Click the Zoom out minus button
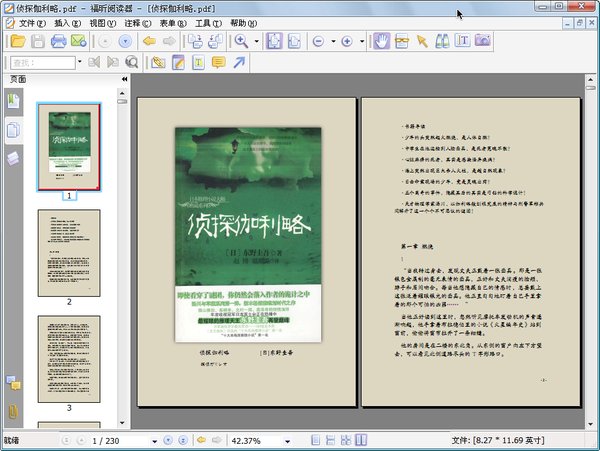Image resolution: width=600 pixels, height=451 pixels. 318,41
